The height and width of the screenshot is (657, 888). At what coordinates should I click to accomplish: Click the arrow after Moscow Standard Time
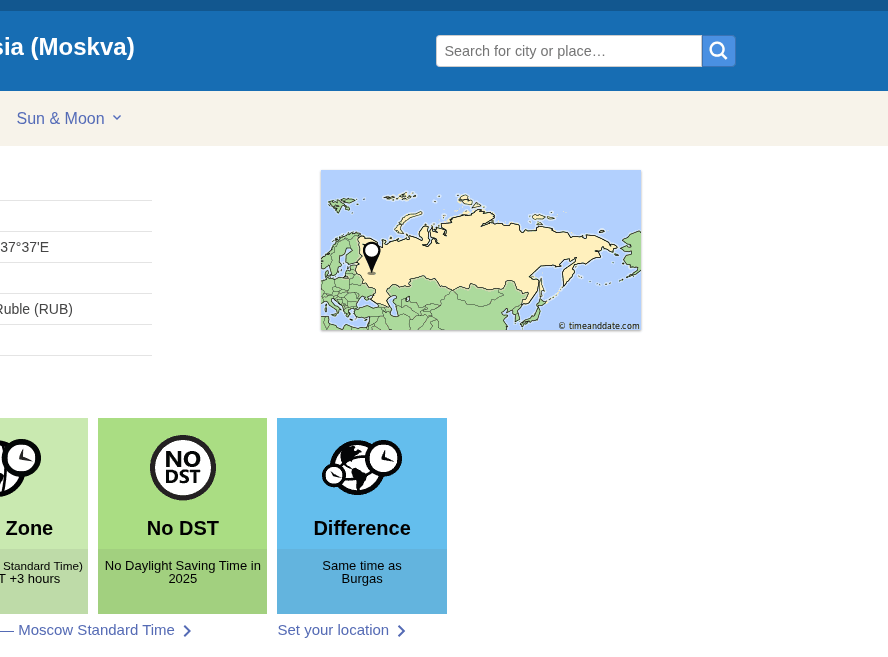pyautogui.click(x=187, y=631)
